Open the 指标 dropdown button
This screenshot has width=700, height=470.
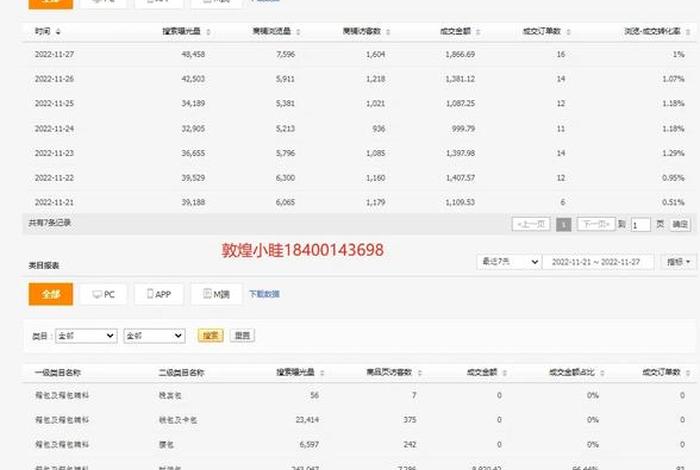(679, 262)
